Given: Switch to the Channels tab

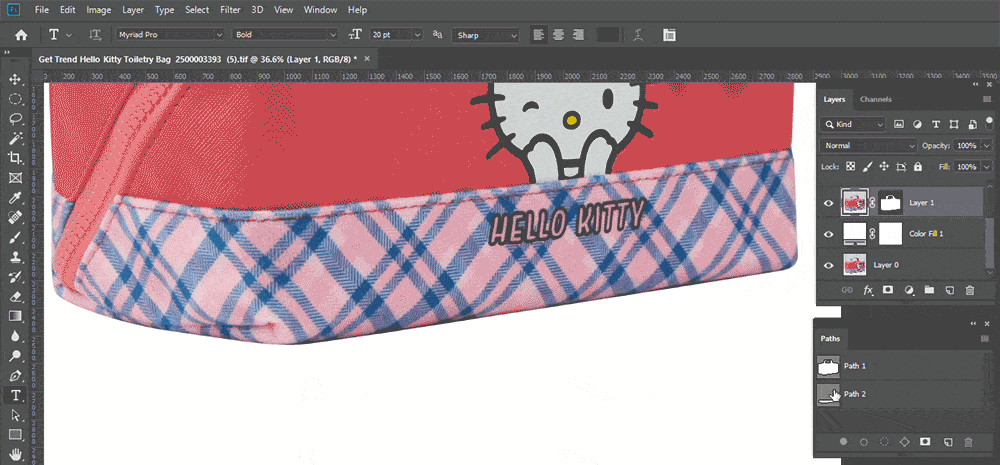Looking at the screenshot, I should coord(876,100).
